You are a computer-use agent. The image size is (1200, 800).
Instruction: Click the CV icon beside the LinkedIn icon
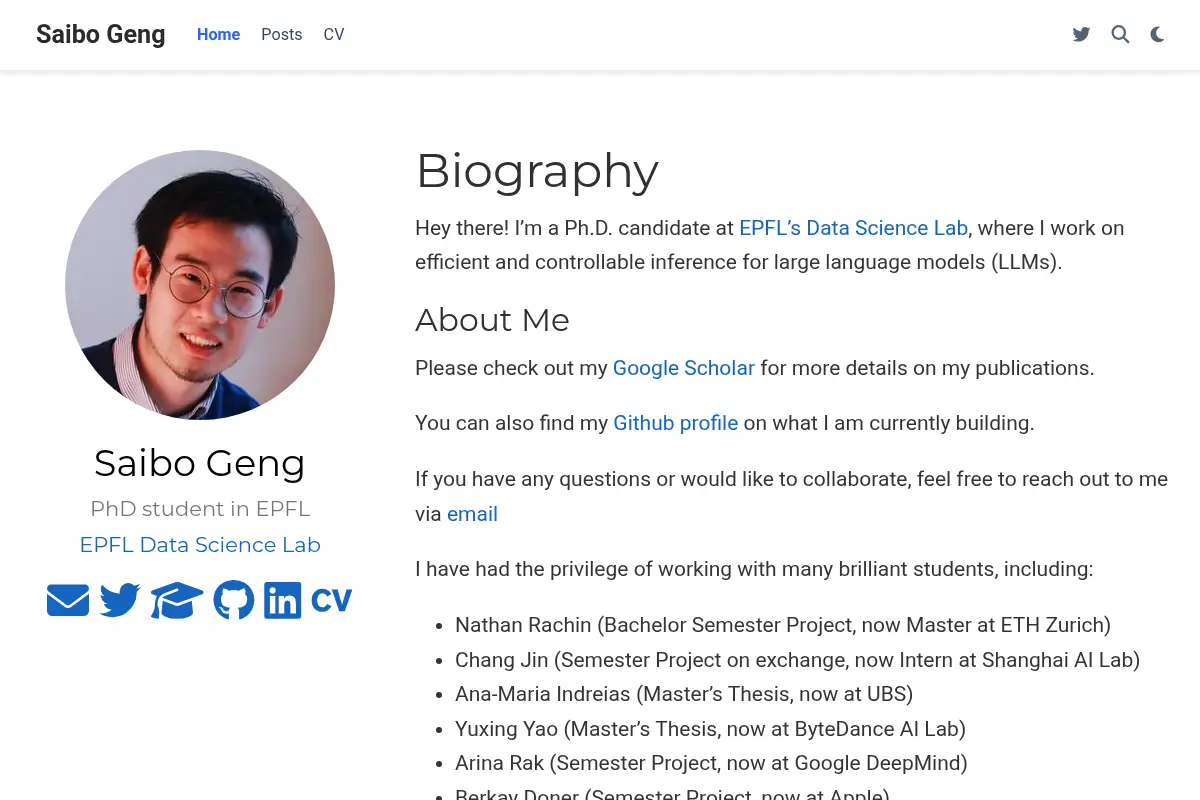click(x=331, y=600)
